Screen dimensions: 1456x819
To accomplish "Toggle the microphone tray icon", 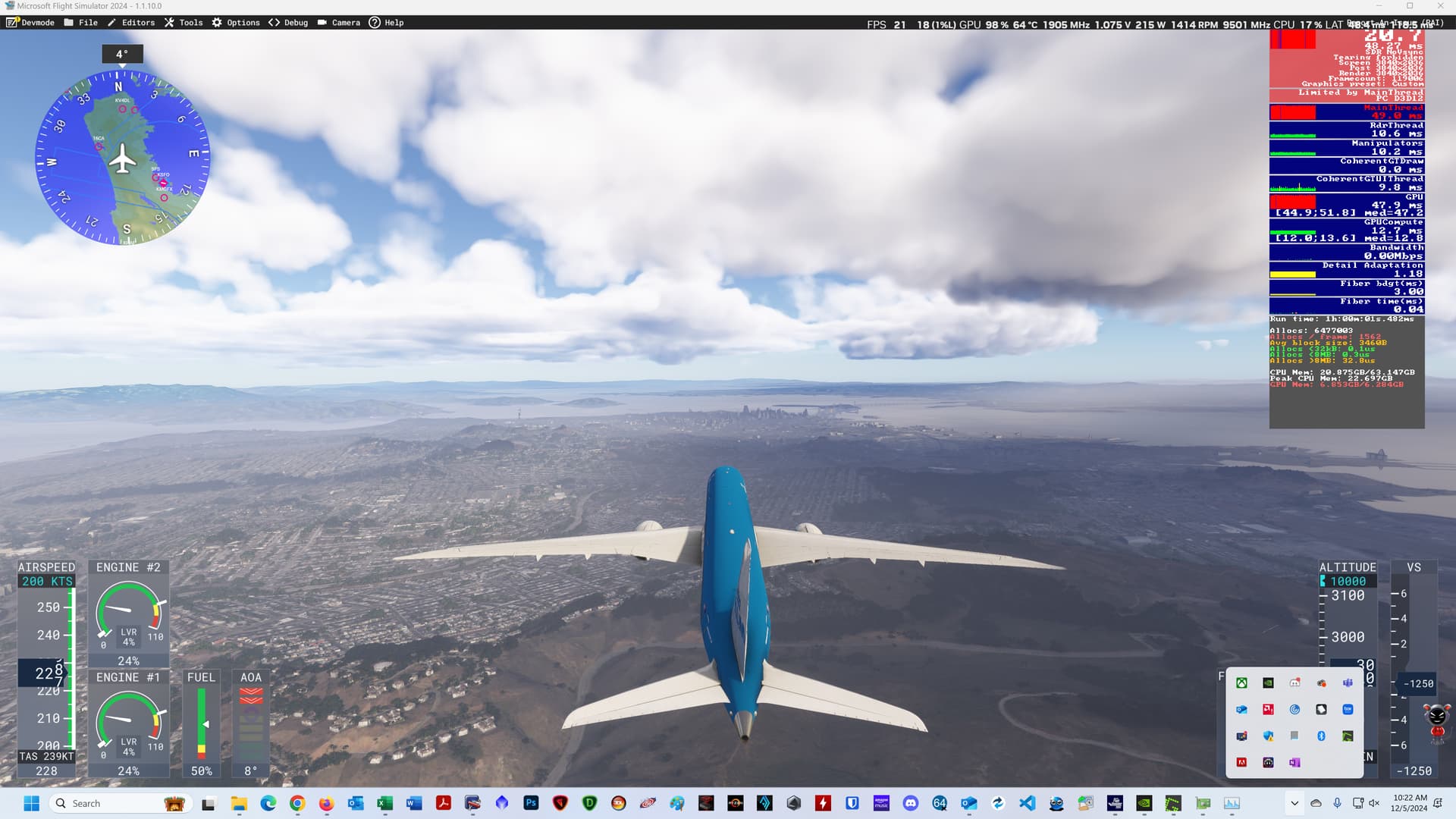I will (1337, 803).
